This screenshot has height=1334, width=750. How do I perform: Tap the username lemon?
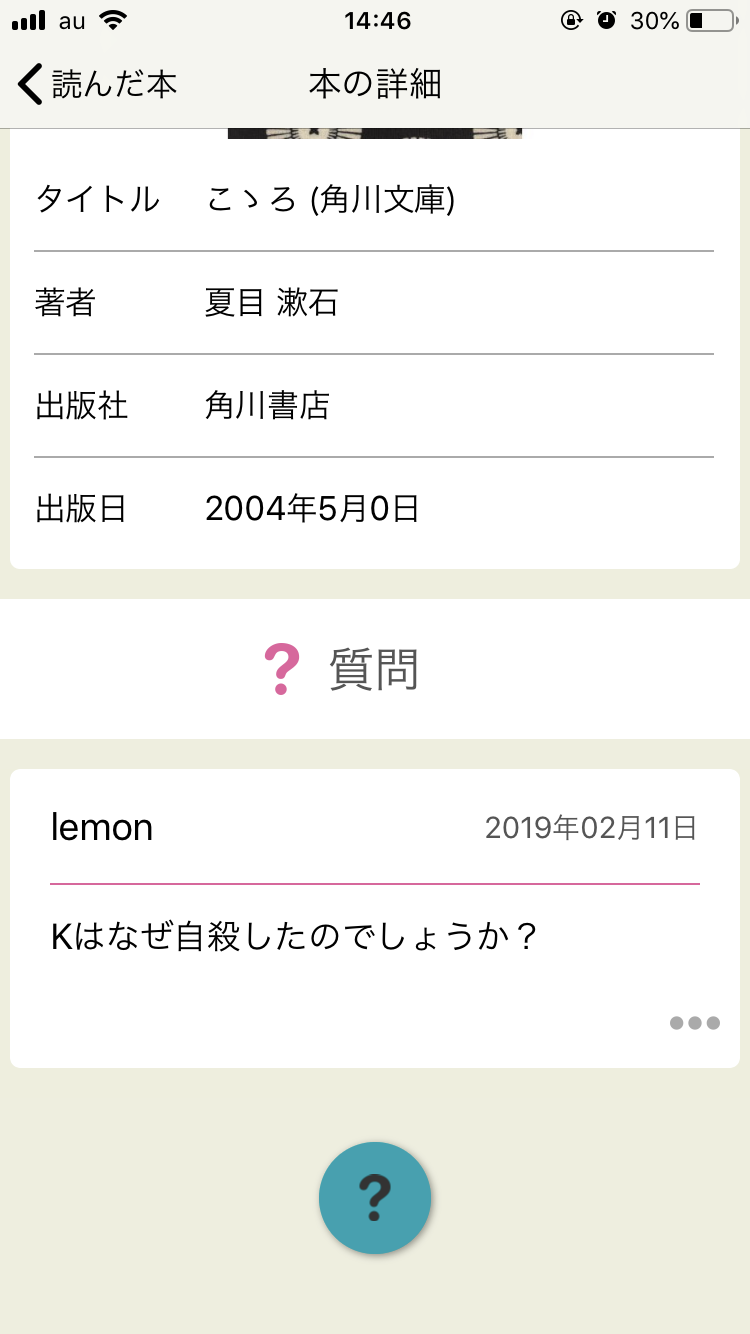102,828
